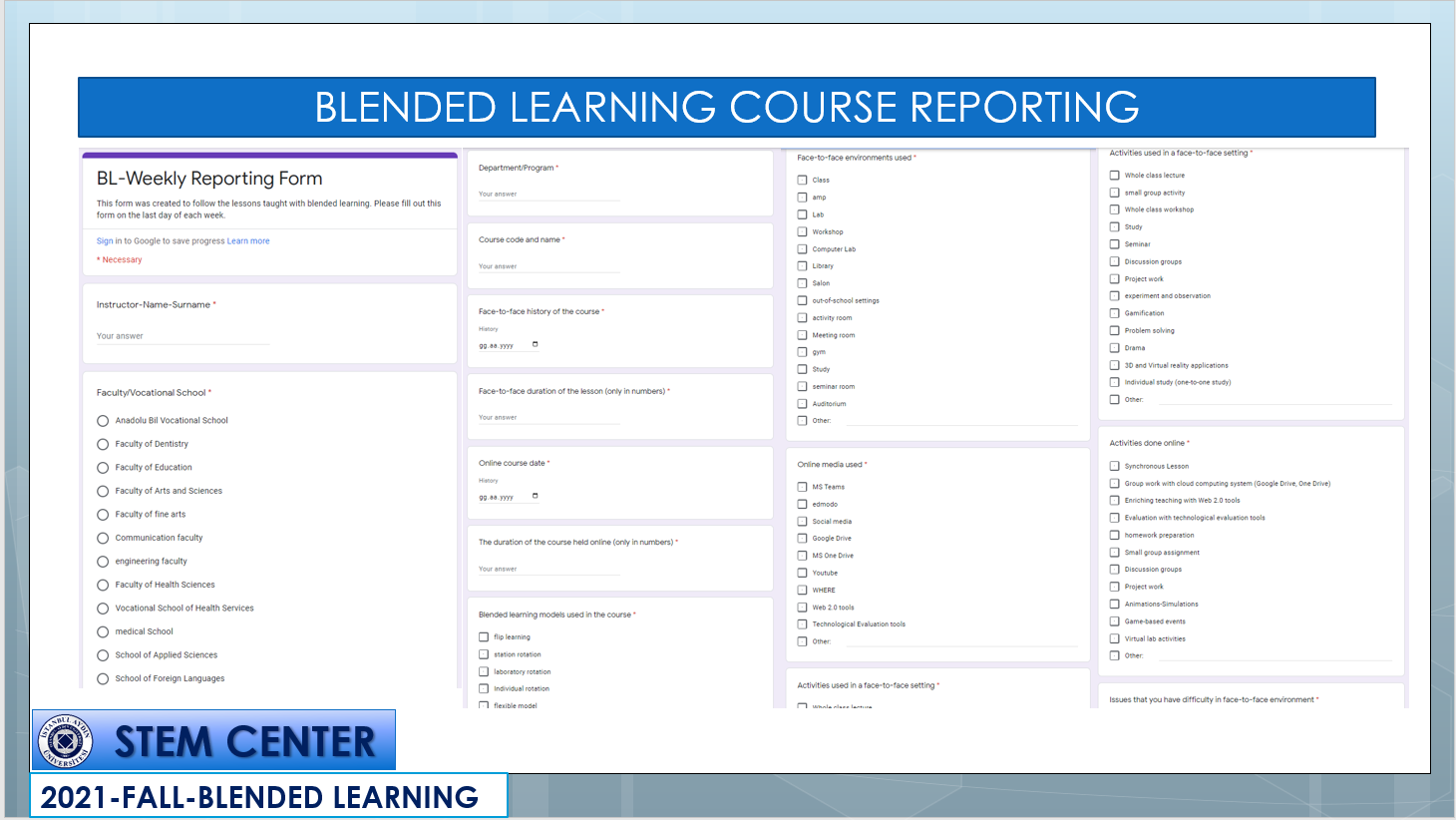Check Synchronous Lesson online activity
This screenshot has width=1456, height=820.
pos(1114,466)
